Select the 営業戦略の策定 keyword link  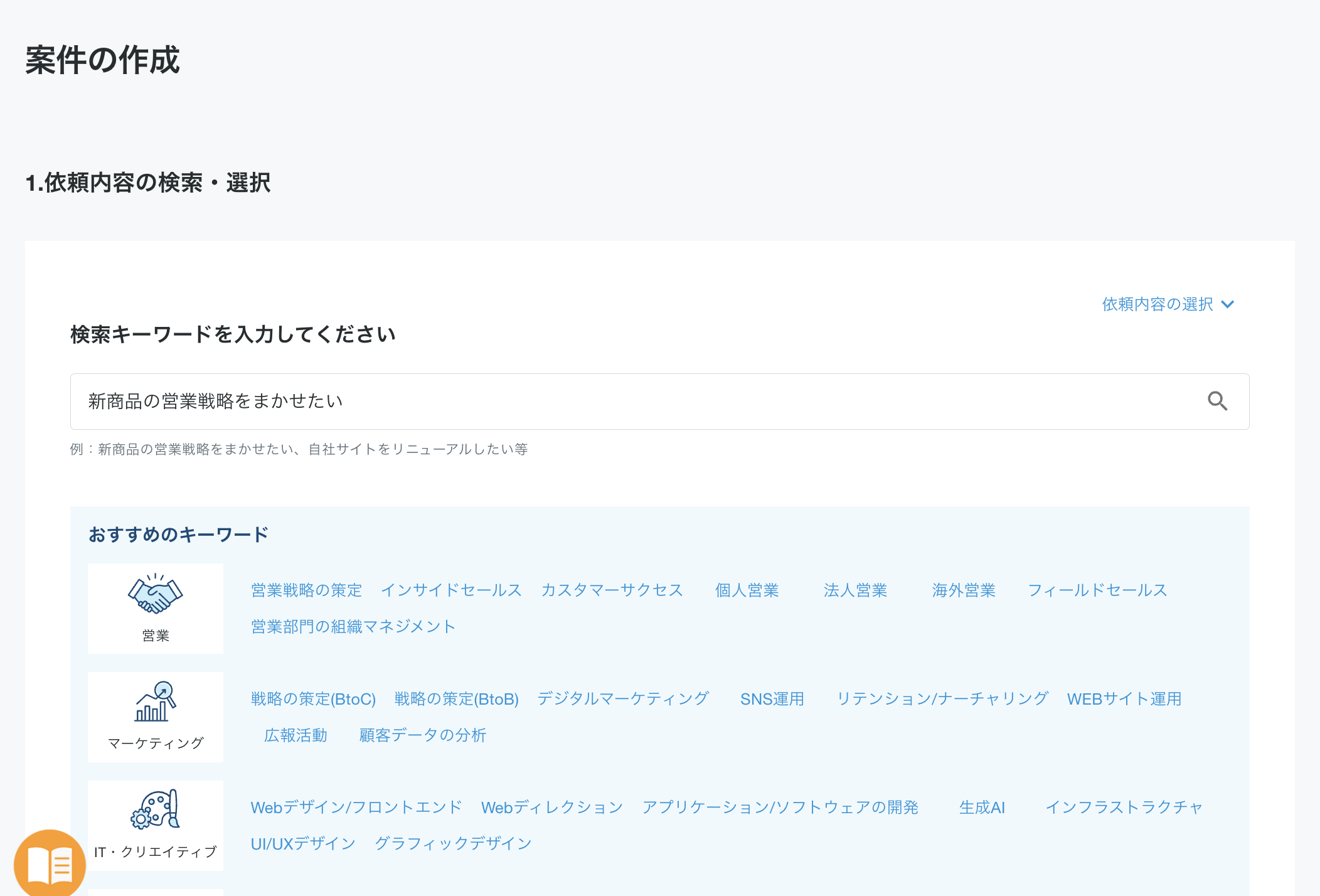(x=305, y=590)
